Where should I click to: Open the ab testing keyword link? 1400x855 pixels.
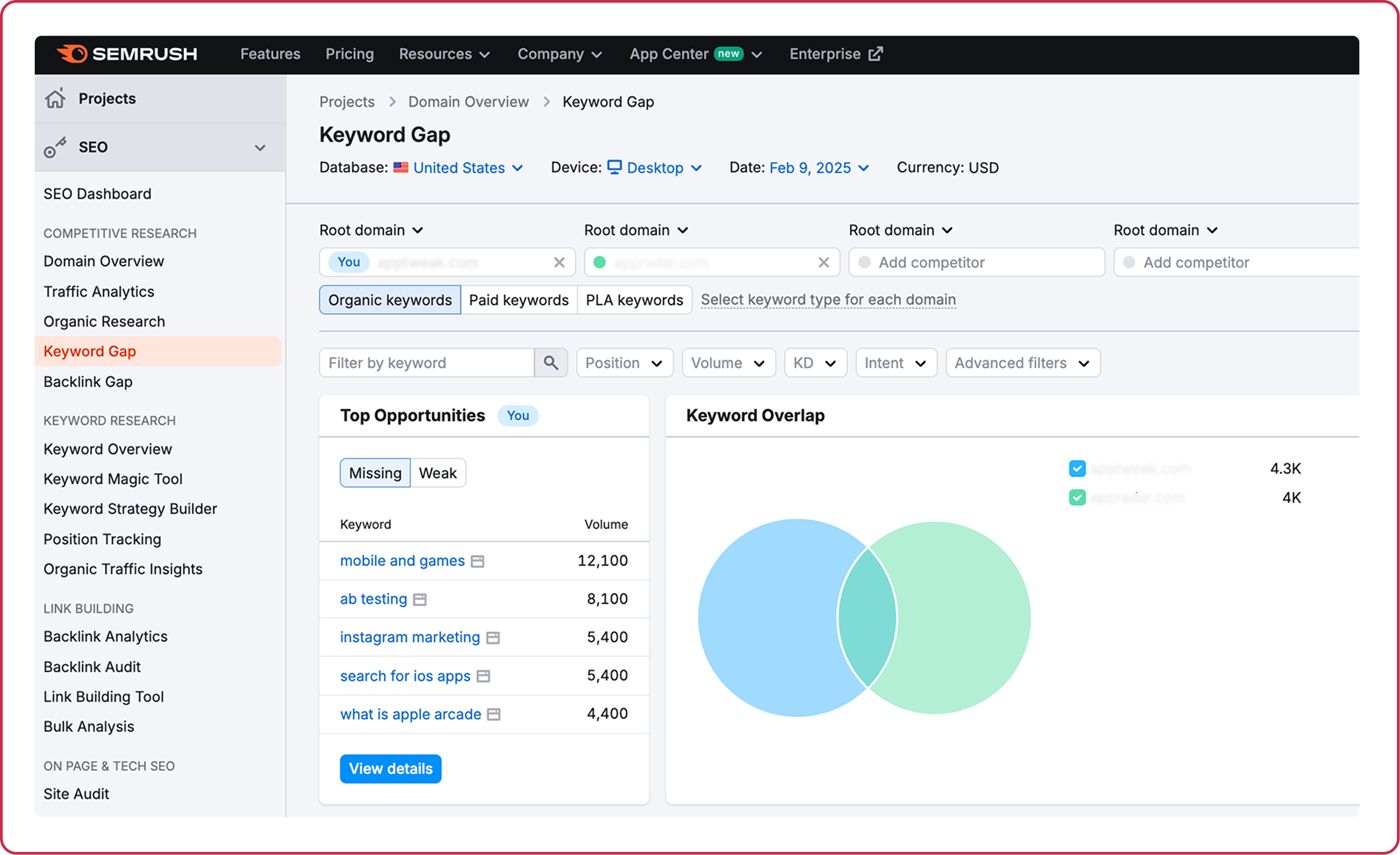374,599
